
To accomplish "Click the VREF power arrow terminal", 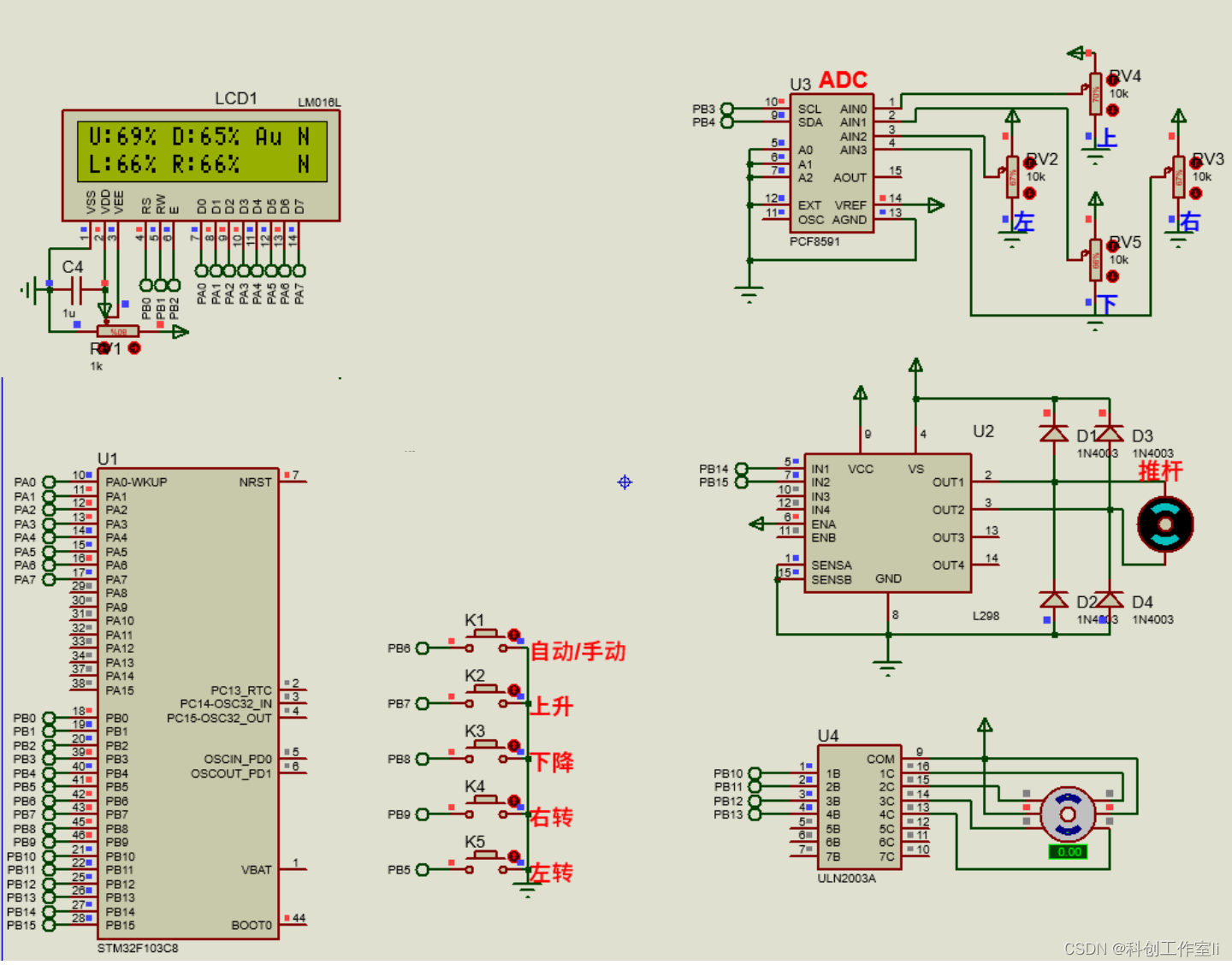I will click(936, 205).
